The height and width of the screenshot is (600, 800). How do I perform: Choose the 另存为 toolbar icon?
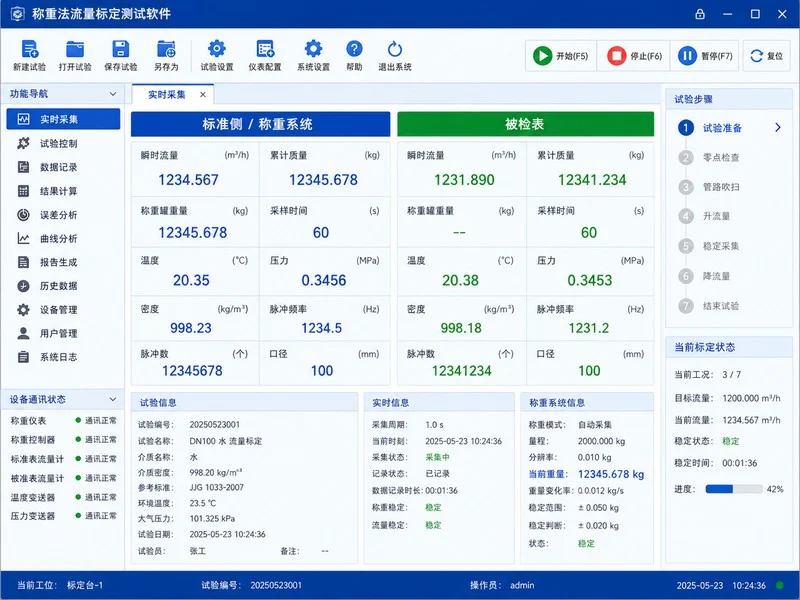[166, 49]
